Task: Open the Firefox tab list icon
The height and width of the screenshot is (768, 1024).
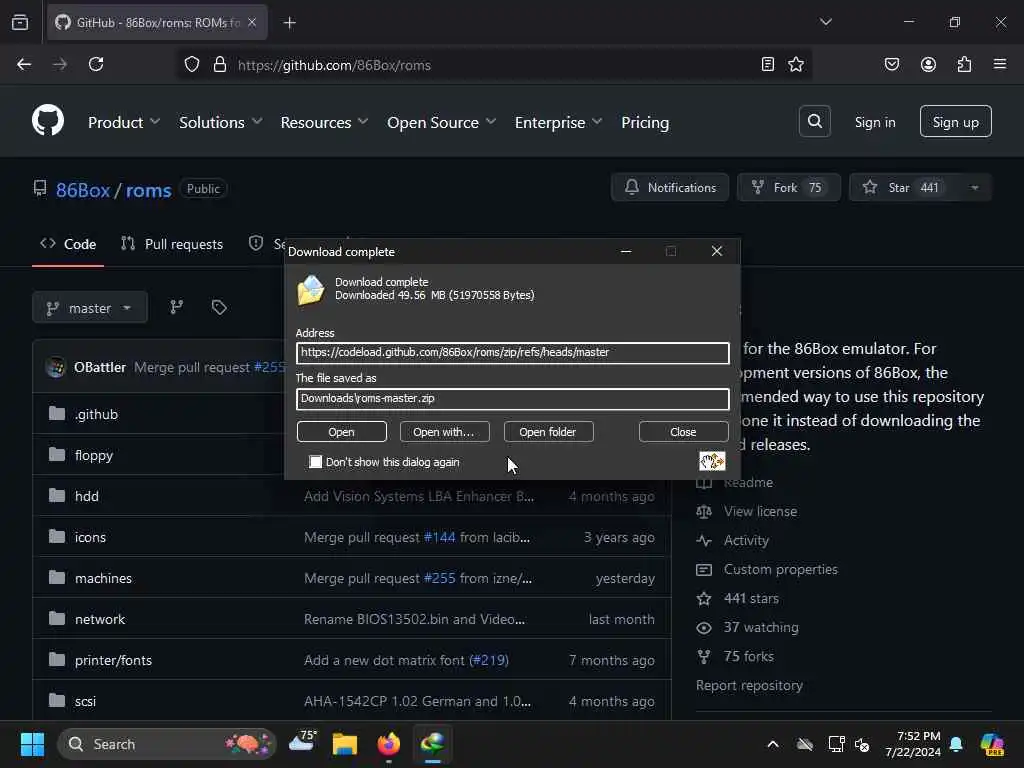Action: click(x=20, y=23)
